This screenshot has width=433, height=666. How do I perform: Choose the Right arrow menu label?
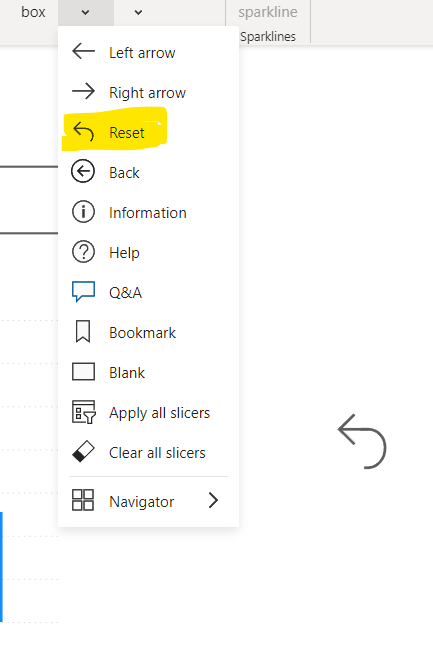(147, 93)
